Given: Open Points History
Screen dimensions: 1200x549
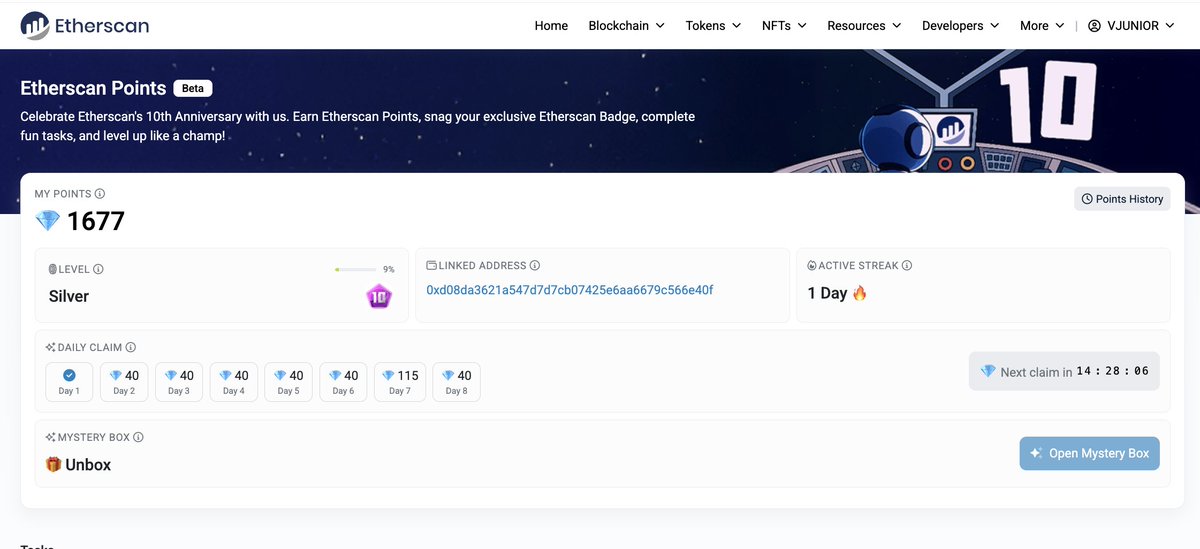Looking at the screenshot, I should click(1122, 199).
